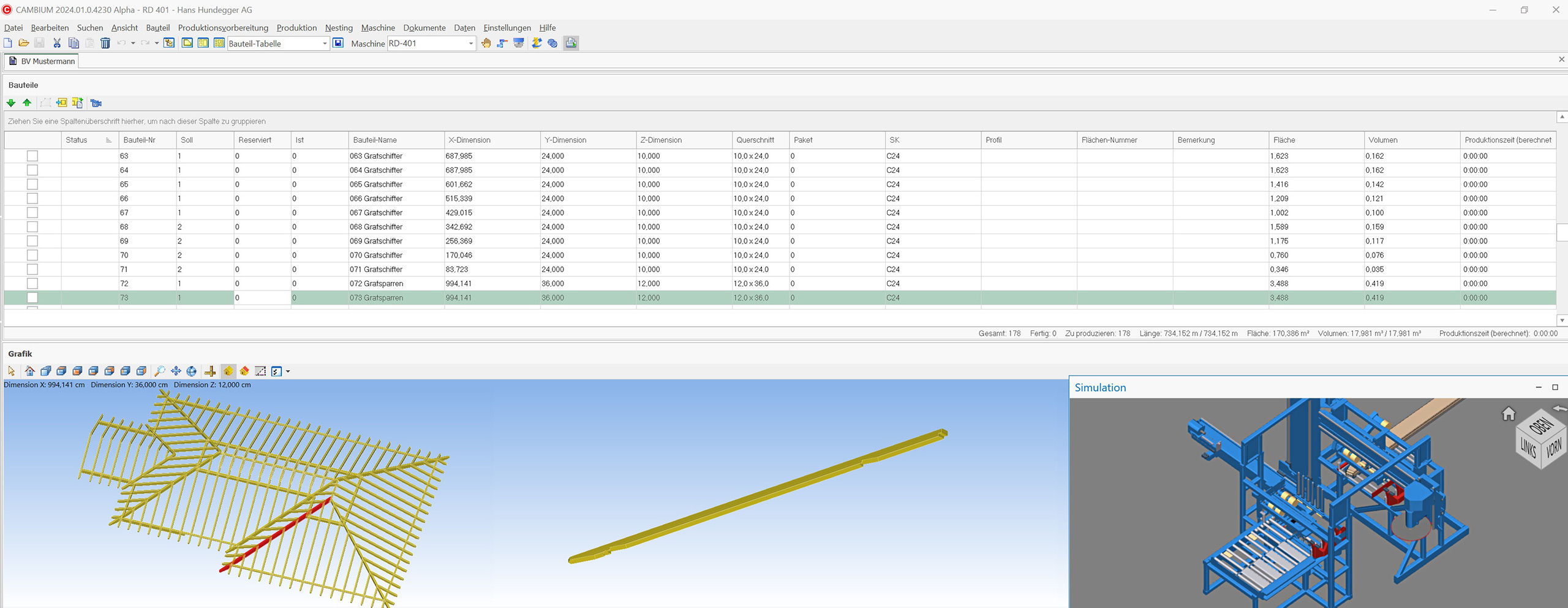1568x608 pixels.
Task: Open the Bauteil-Tabelle dropdown
Action: [x=325, y=44]
